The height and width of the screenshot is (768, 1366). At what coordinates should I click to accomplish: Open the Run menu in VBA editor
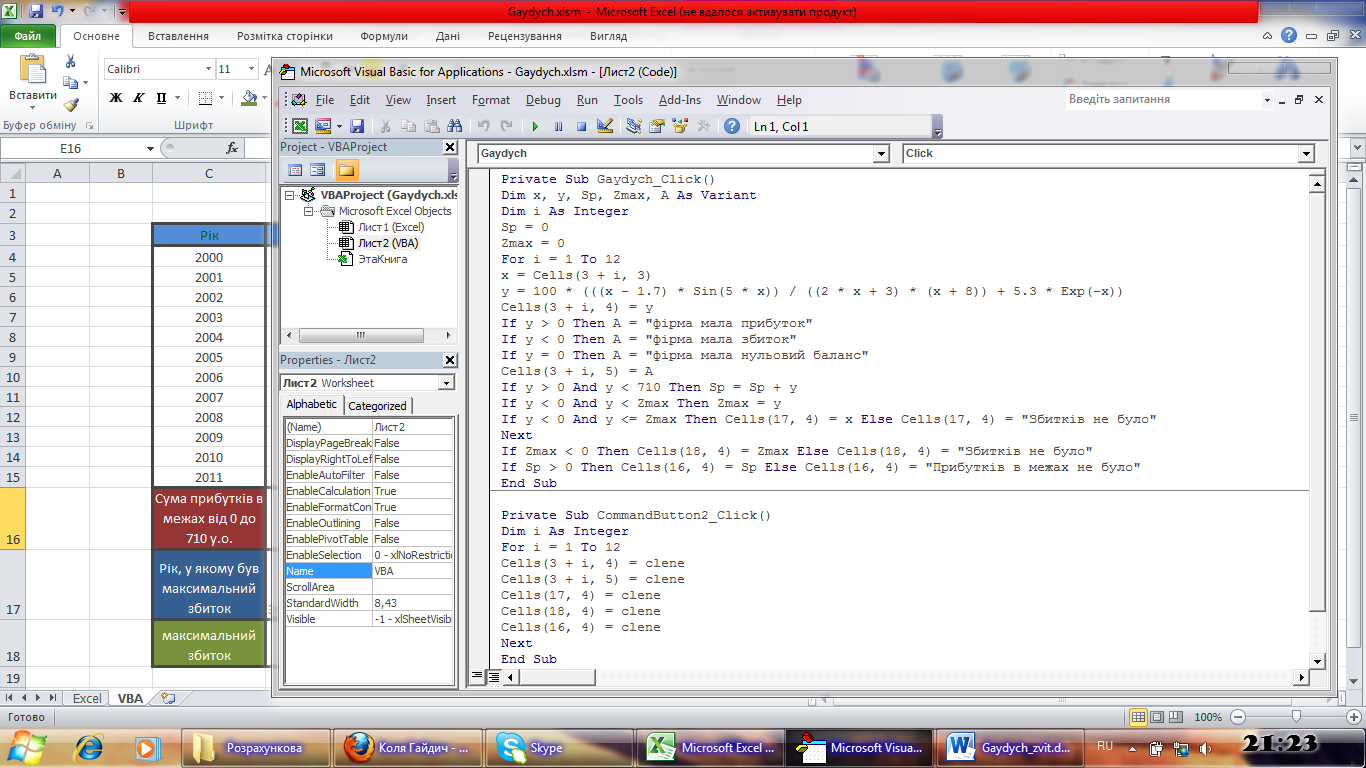(587, 100)
